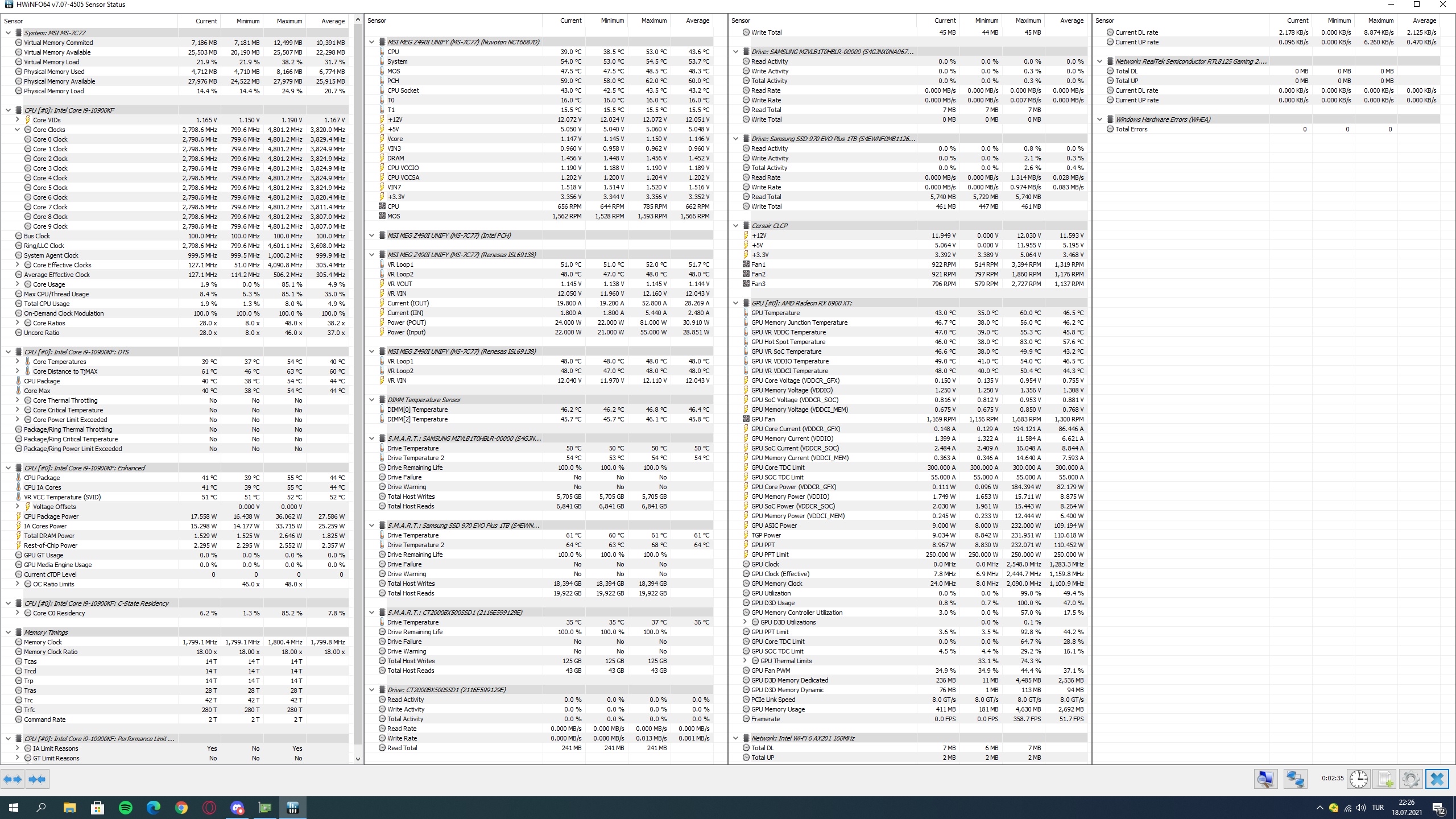Open Opera browser from the taskbar
This screenshot has height=819, width=1456.
(x=209, y=808)
